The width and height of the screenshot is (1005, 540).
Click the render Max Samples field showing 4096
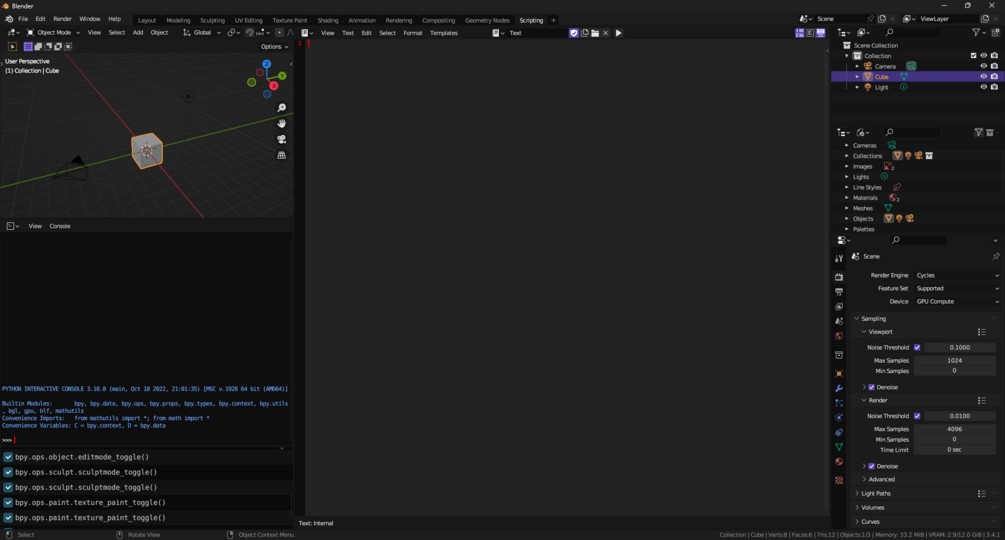point(954,429)
